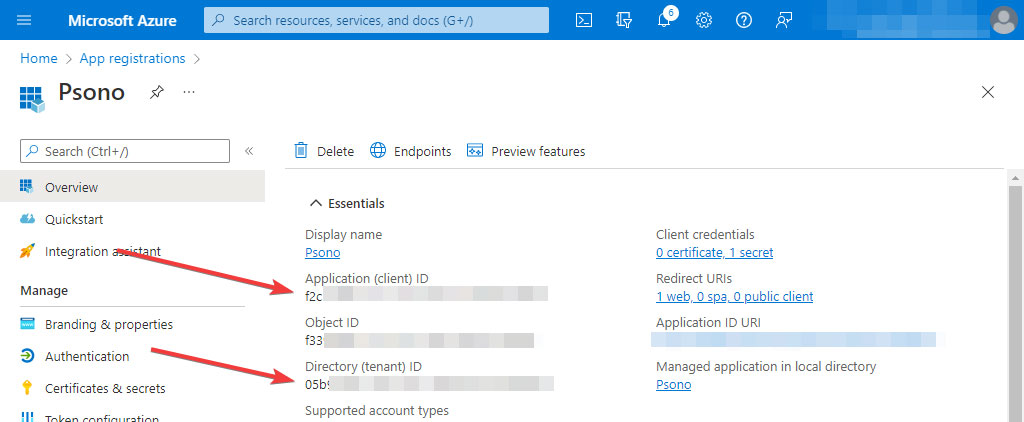This screenshot has width=1024, height=422.
Task: Open the Help question mark icon
Action: tap(744, 20)
